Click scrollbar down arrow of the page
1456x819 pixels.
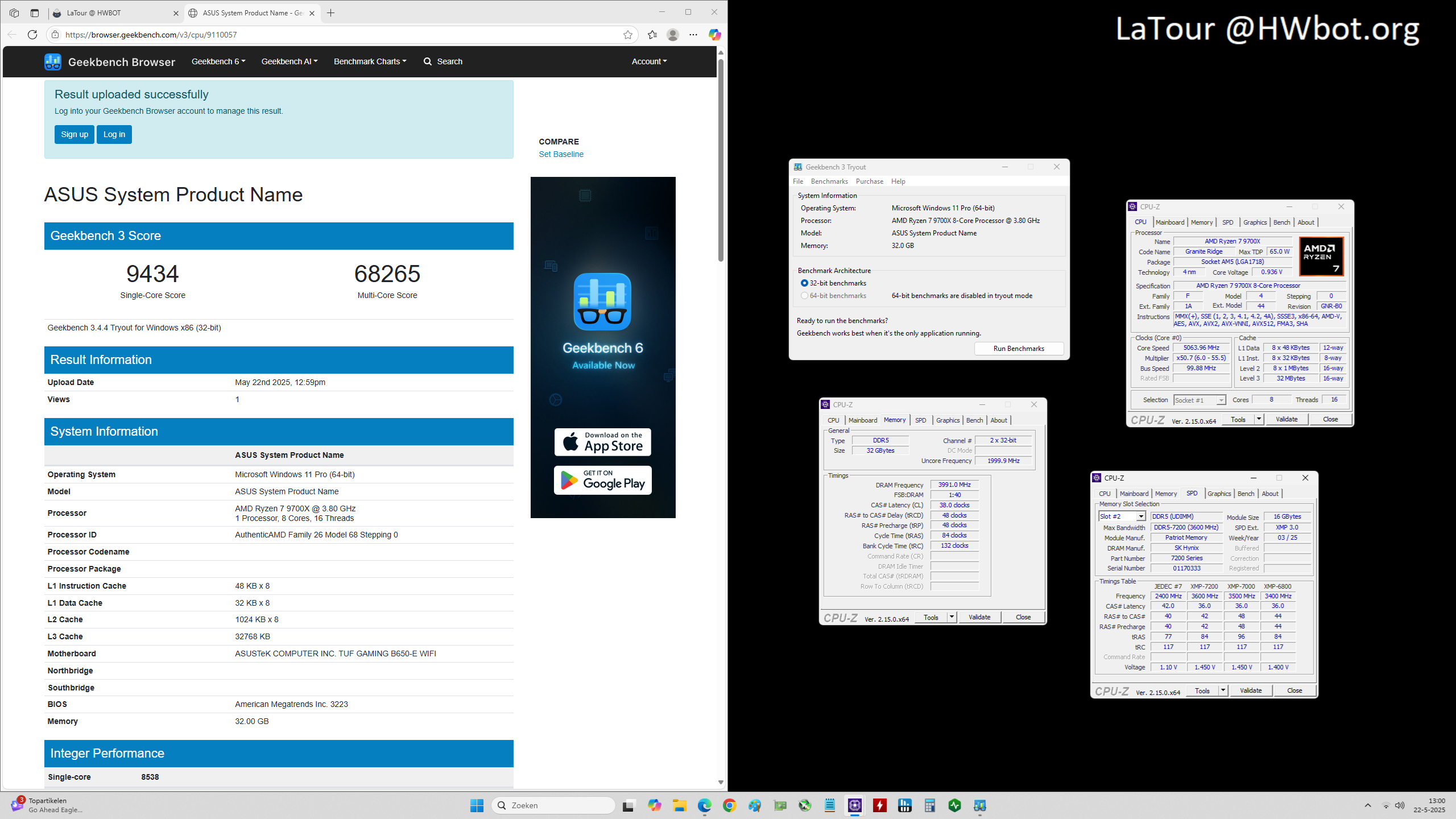[721, 783]
